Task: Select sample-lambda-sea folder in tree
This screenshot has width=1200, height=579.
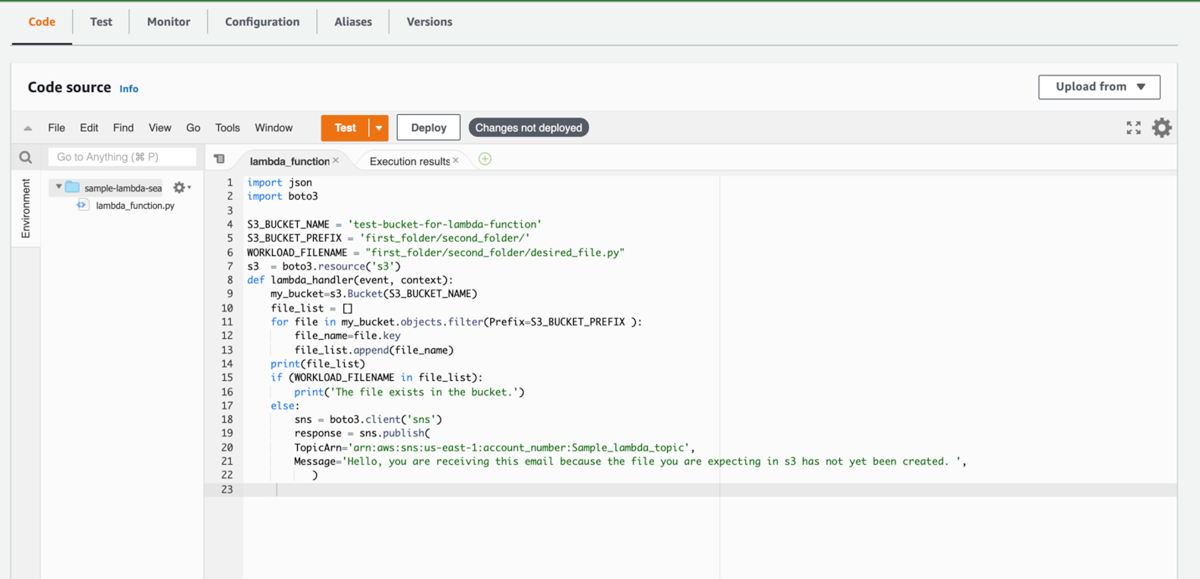Action: (123, 187)
